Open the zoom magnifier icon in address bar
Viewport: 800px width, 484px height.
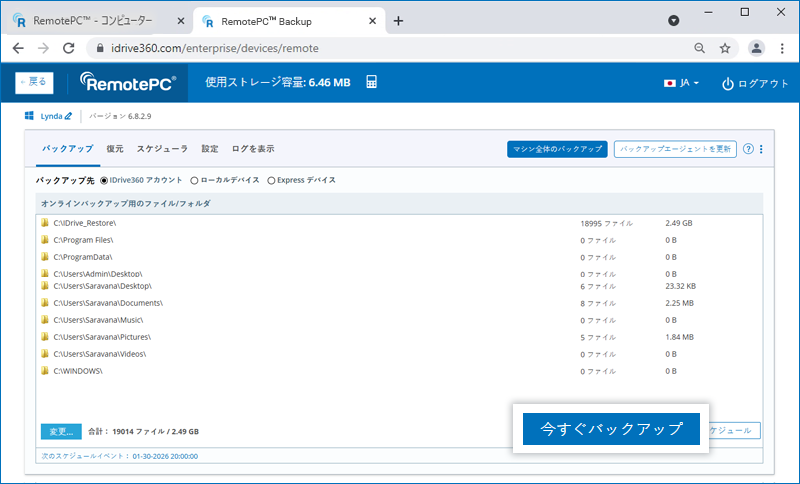[x=699, y=48]
